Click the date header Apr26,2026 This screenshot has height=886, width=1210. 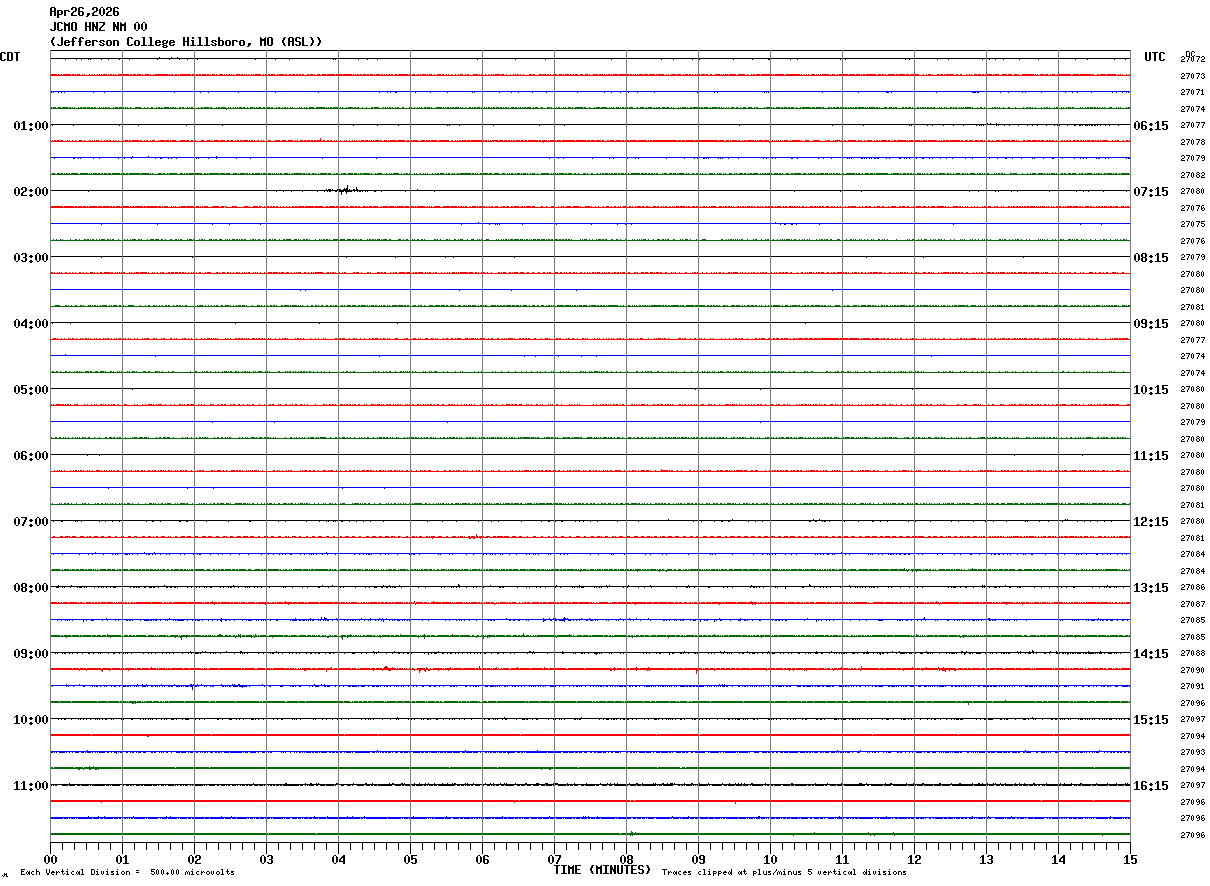point(84,12)
